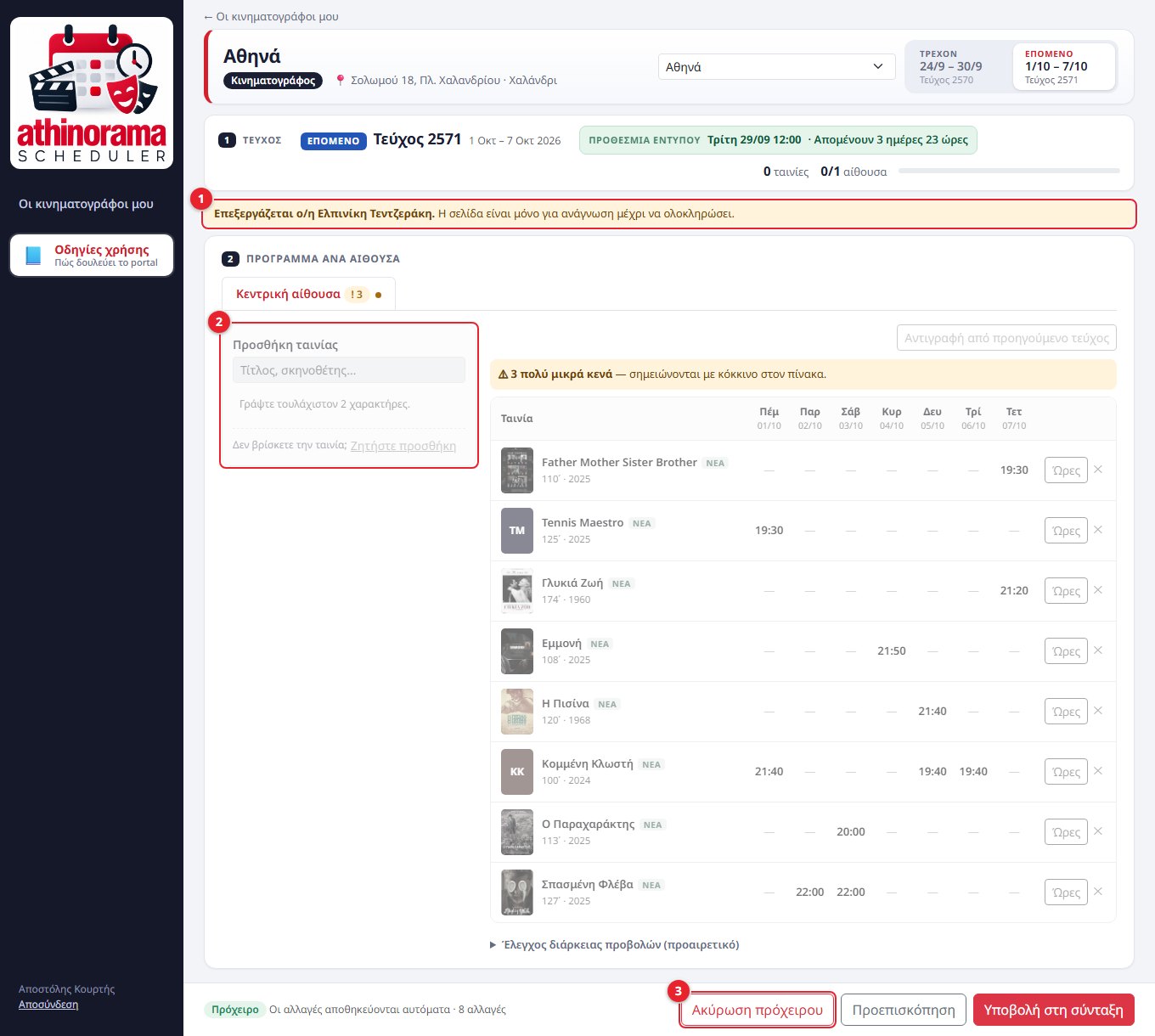Click the Tennis Maestro movie title
This screenshot has width=1155, height=1036.
pos(583,523)
